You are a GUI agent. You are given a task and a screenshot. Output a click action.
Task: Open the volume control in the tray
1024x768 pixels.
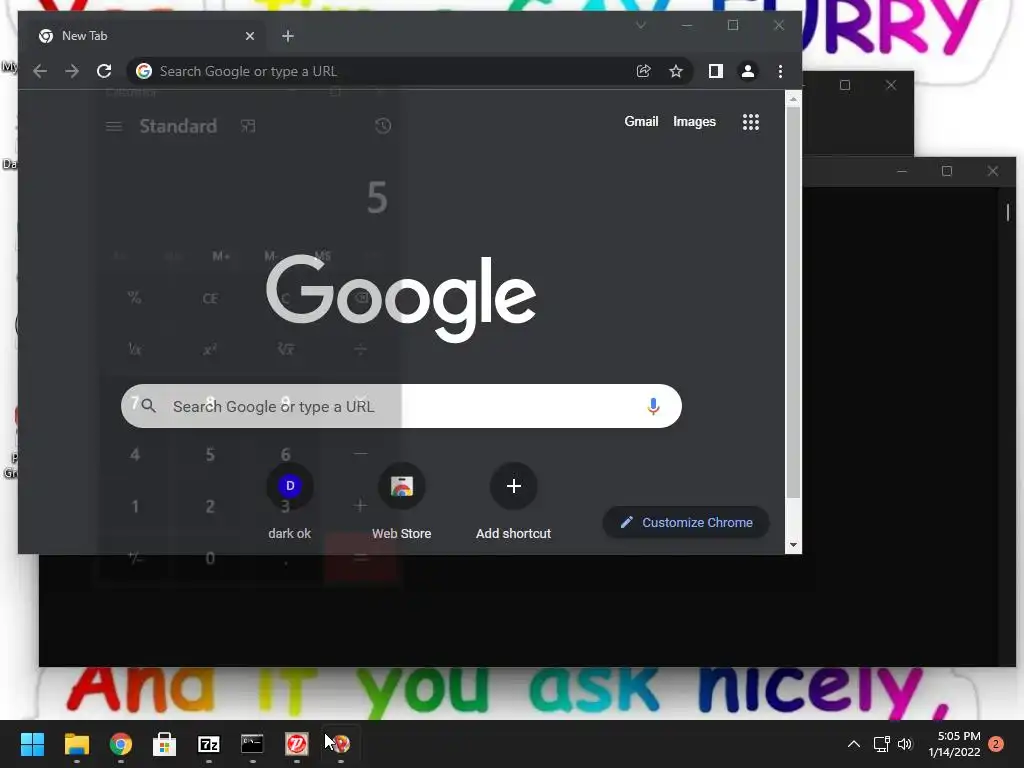905,744
